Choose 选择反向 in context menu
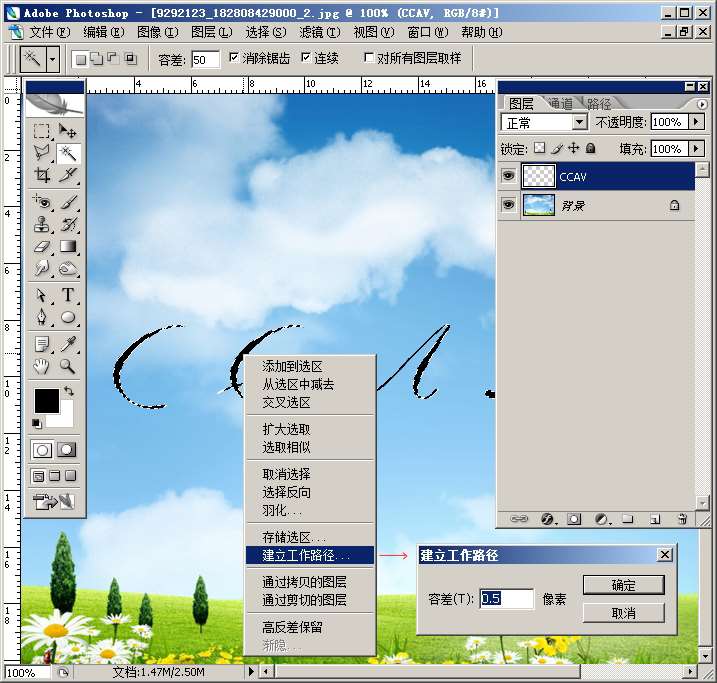This screenshot has width=717, height=683. (x=310, y=492)
